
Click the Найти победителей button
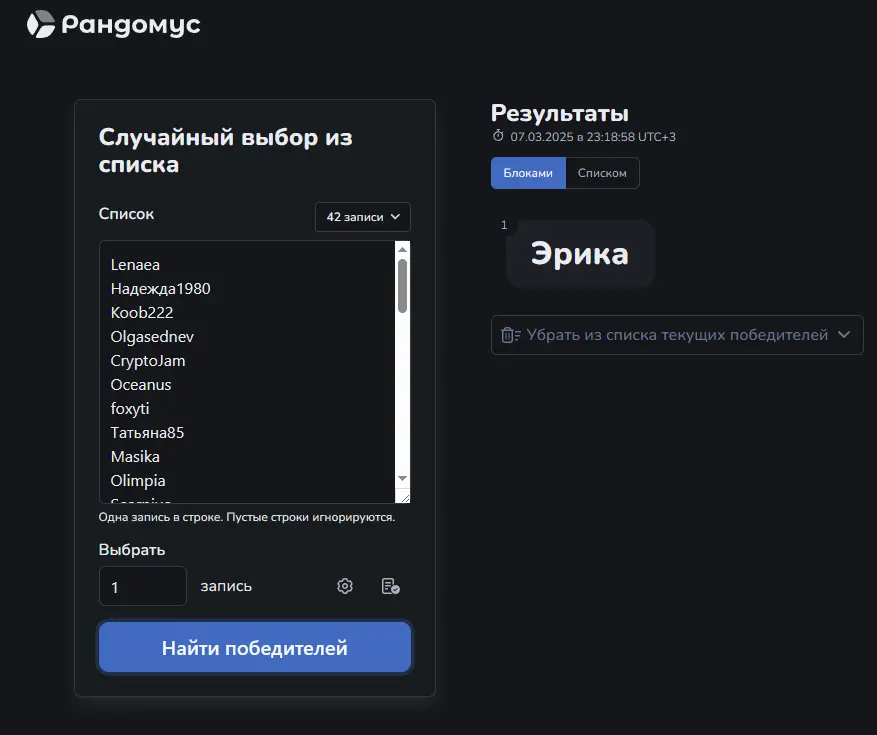click(x=254, y=647)
